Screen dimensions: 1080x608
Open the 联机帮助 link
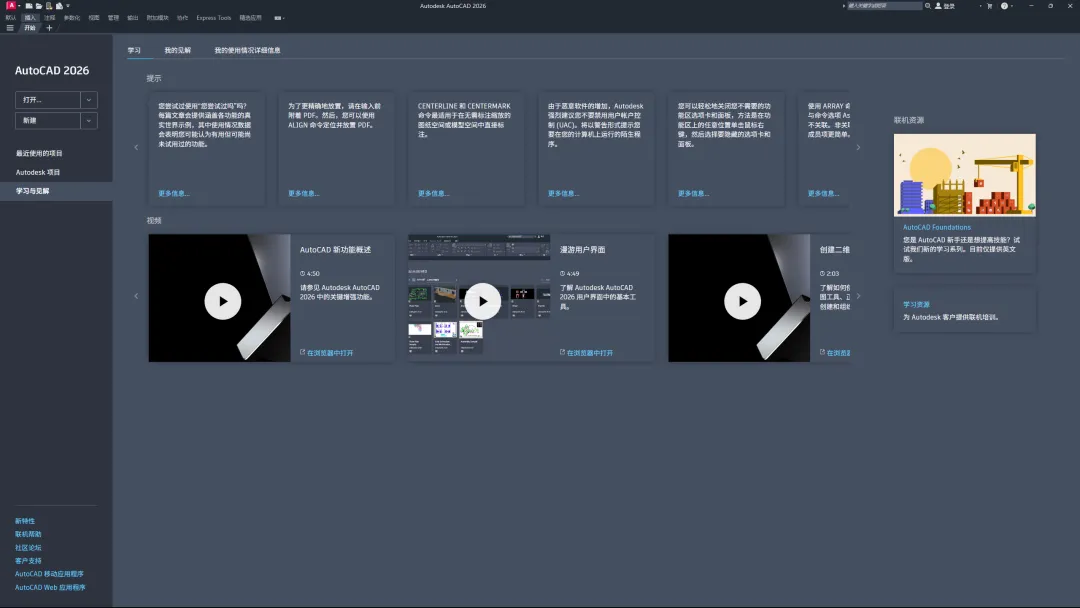pos(28,534)
